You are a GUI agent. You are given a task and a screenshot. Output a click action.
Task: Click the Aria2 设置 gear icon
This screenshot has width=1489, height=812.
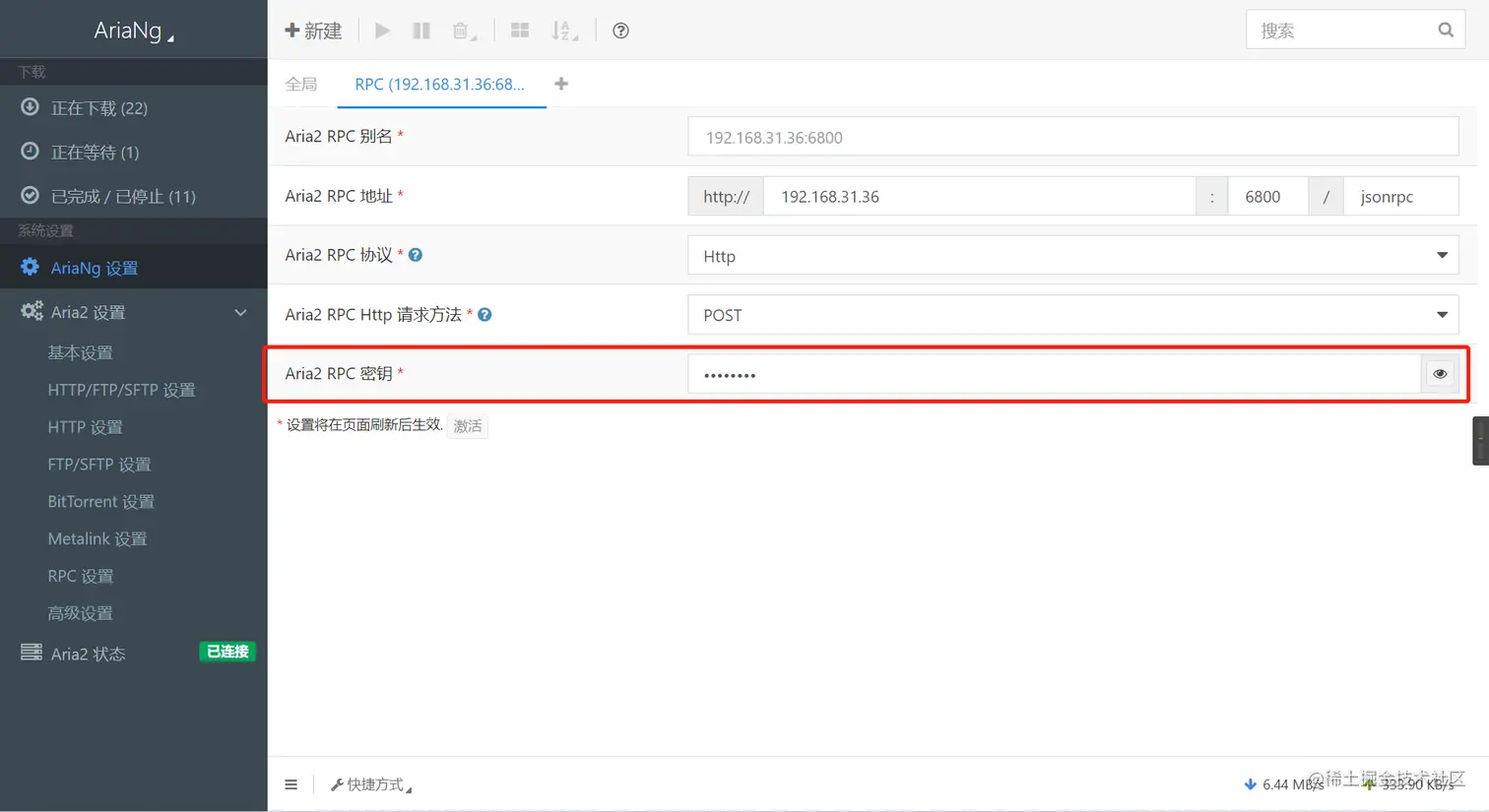[32, 311]
